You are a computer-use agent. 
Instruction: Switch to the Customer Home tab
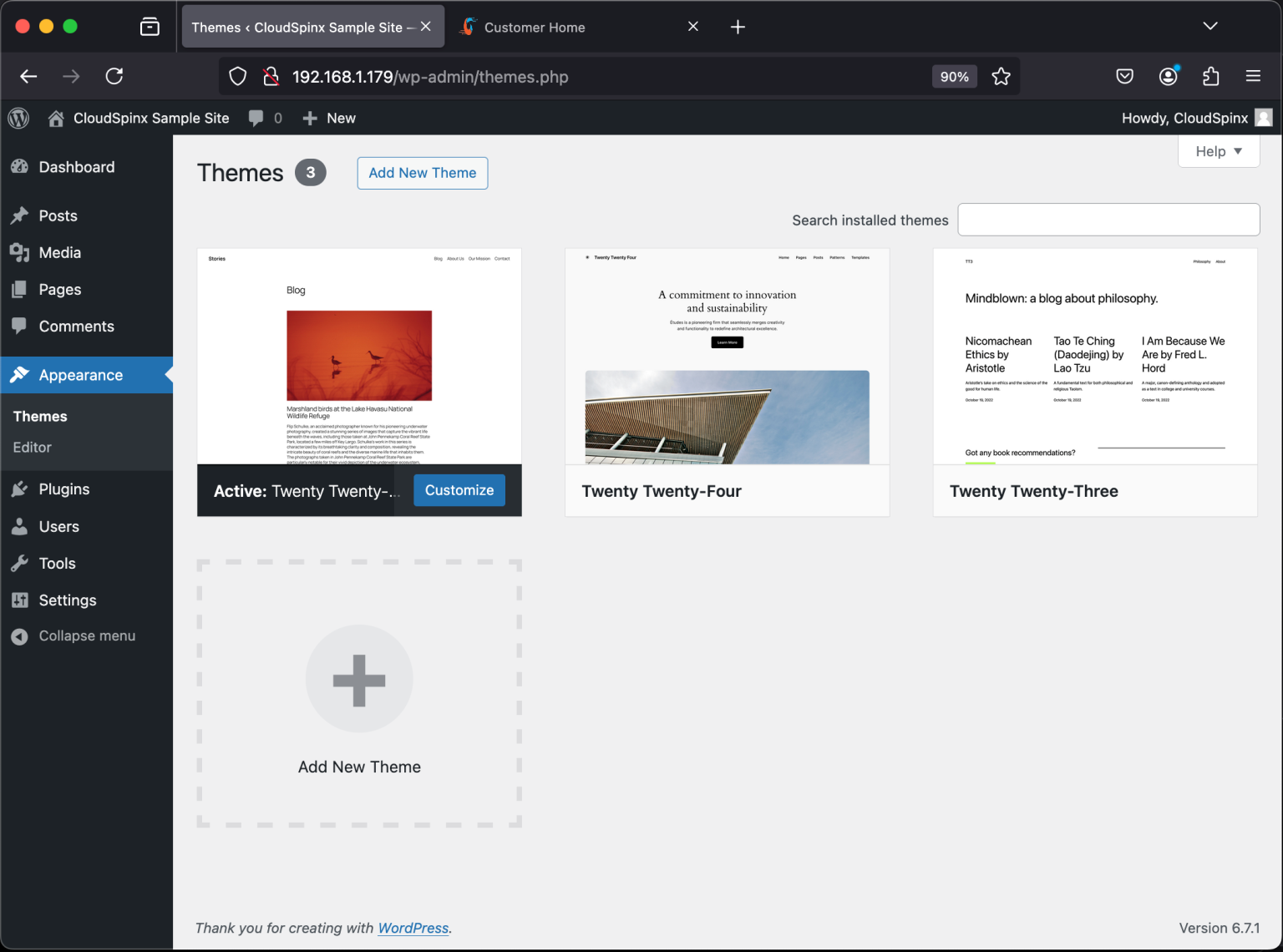[x=535, y=26]
